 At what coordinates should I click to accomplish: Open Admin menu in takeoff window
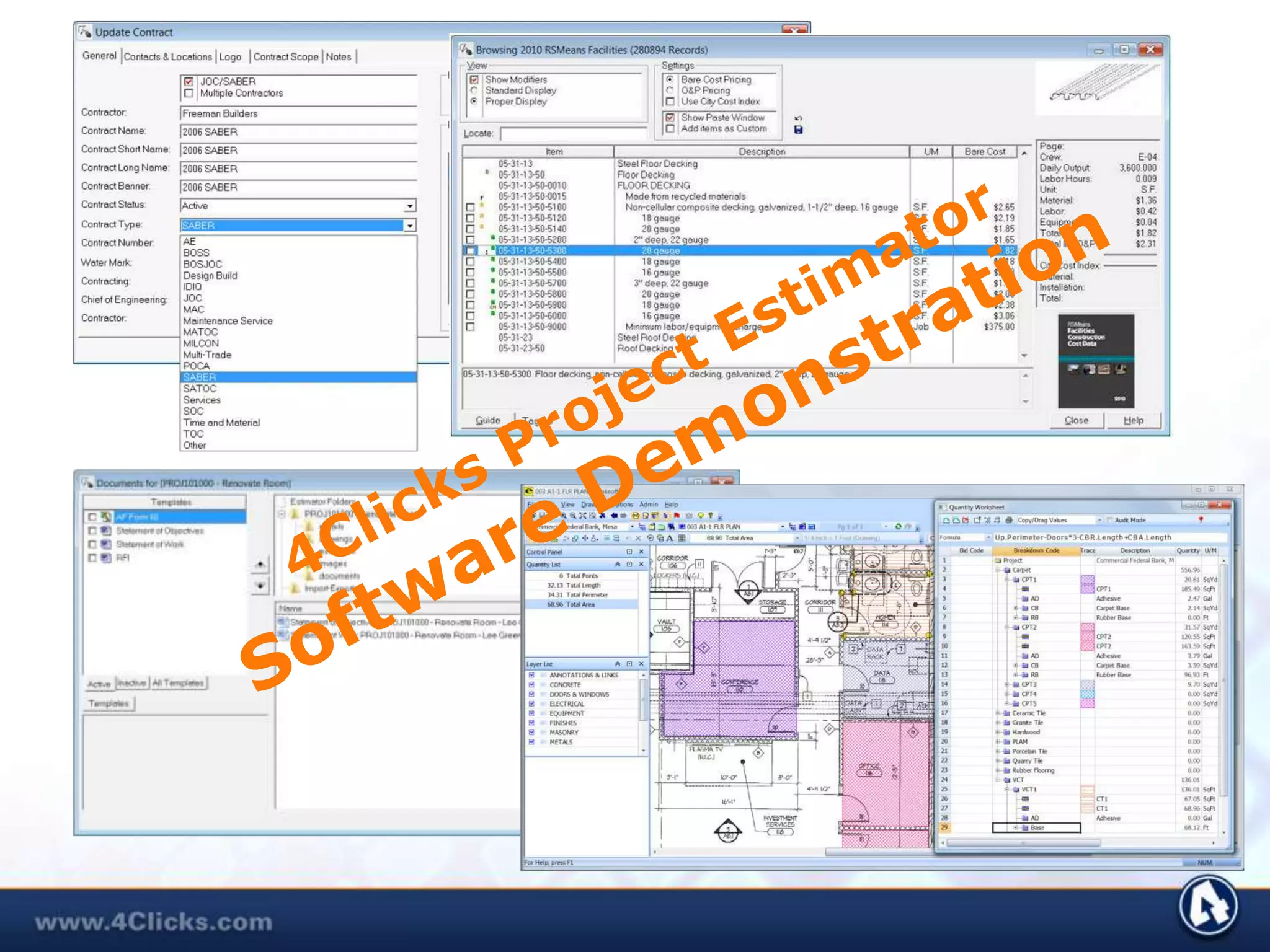[x=649, y=505]
